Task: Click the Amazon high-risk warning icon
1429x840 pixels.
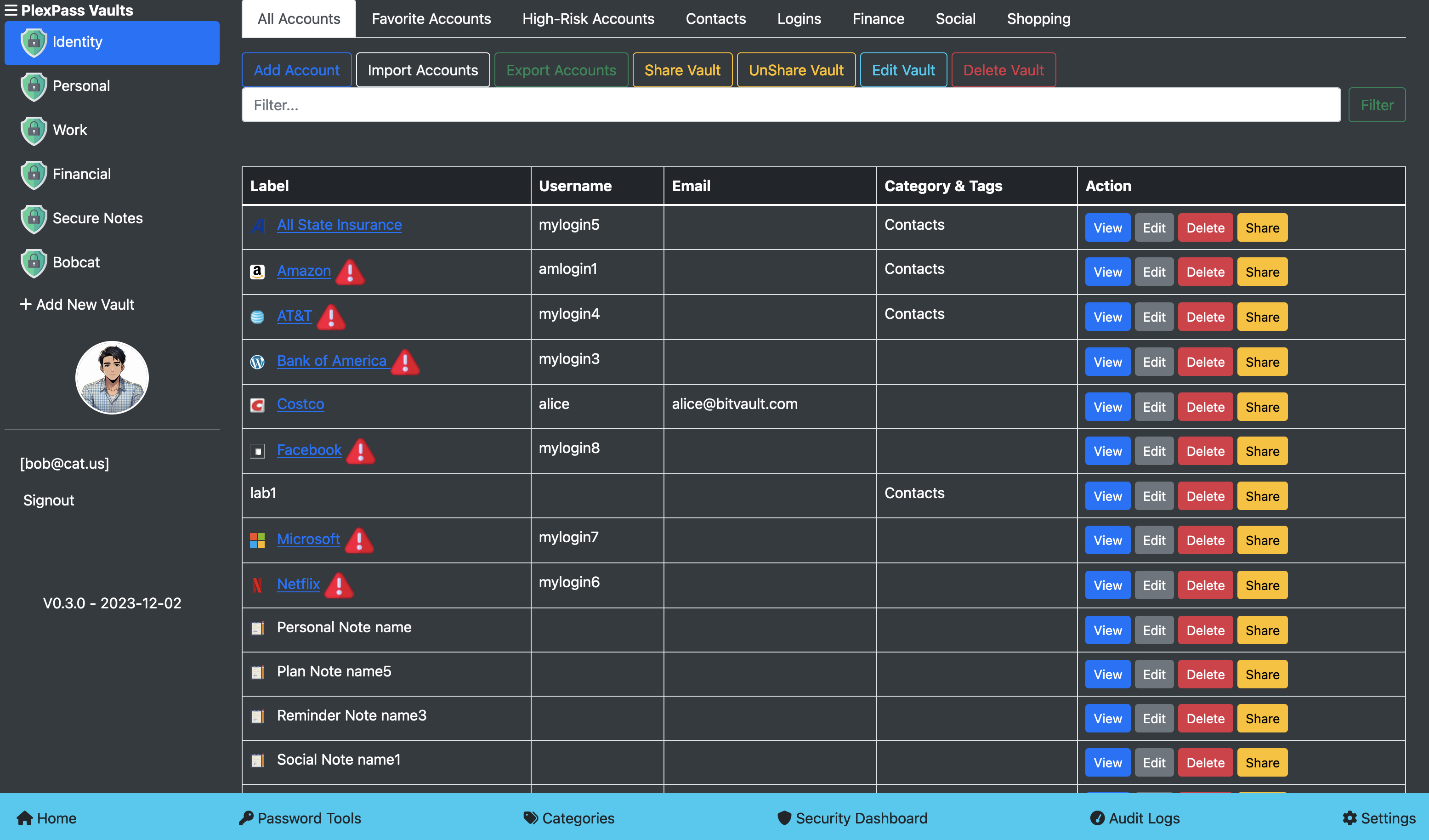Action: point(350,272)
